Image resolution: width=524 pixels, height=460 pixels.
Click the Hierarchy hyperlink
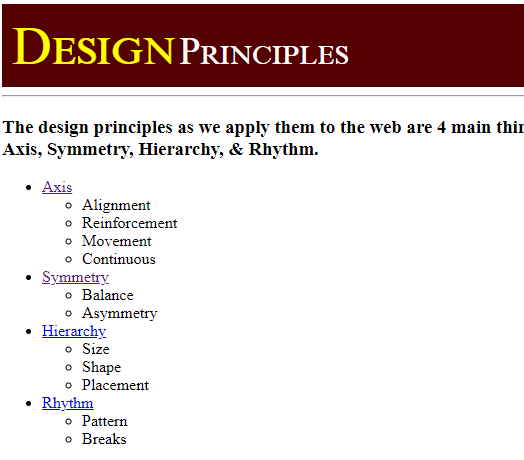74,331
